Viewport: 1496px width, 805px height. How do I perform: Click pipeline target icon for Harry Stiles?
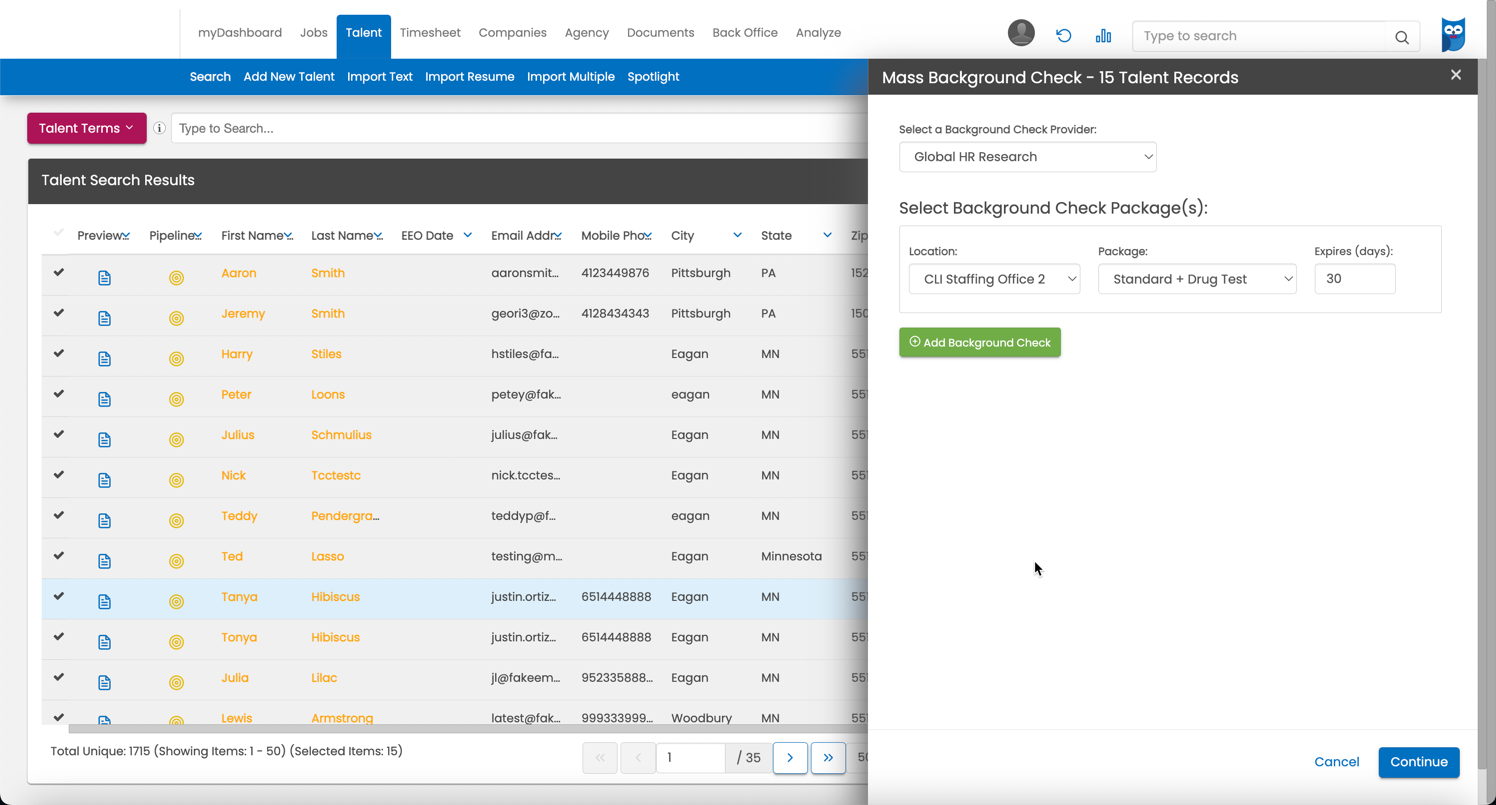point(176,359)
